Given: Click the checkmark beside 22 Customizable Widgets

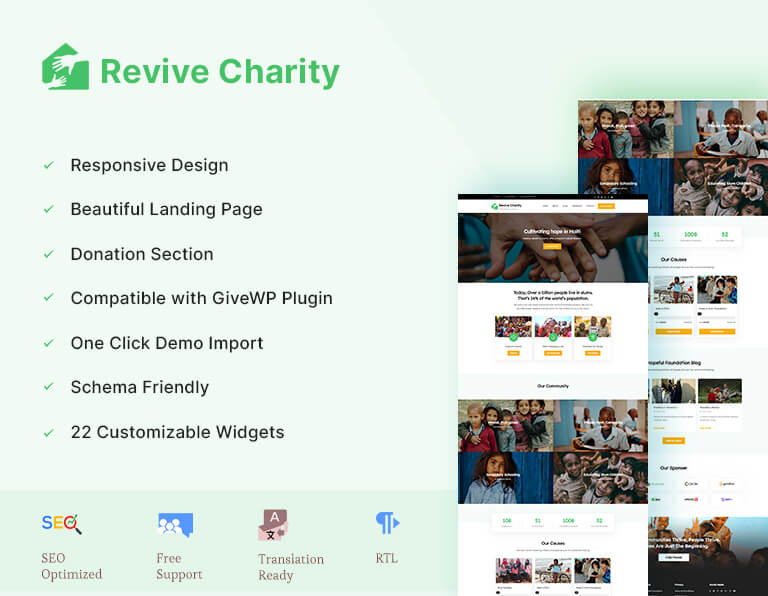Looking at the screenshot, I should coord(48,432).
